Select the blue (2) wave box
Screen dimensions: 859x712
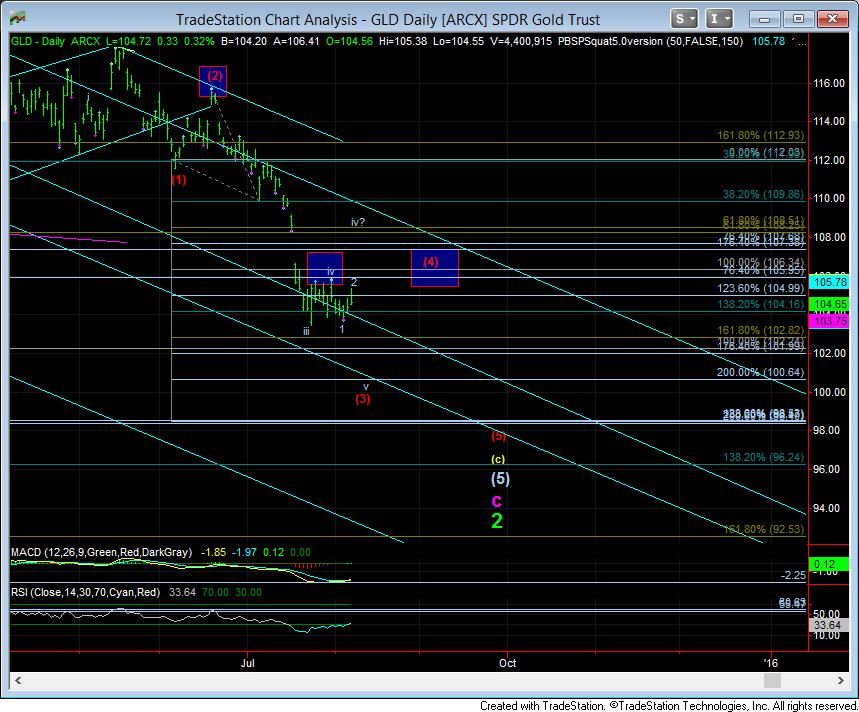(x=214, y=81)
